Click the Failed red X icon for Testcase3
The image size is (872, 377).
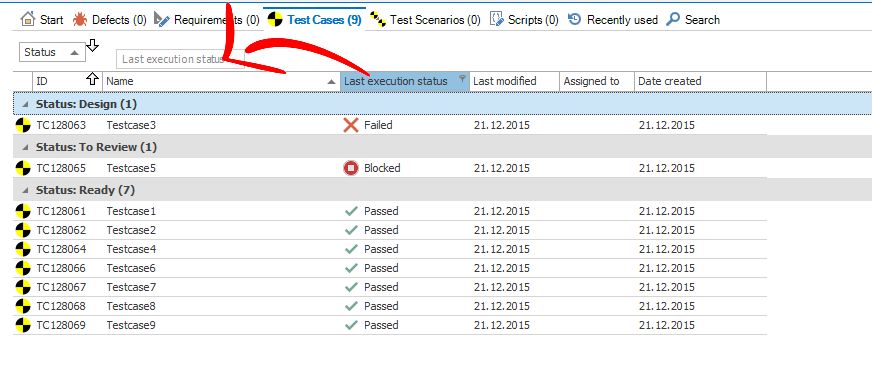tap(351, 125)
